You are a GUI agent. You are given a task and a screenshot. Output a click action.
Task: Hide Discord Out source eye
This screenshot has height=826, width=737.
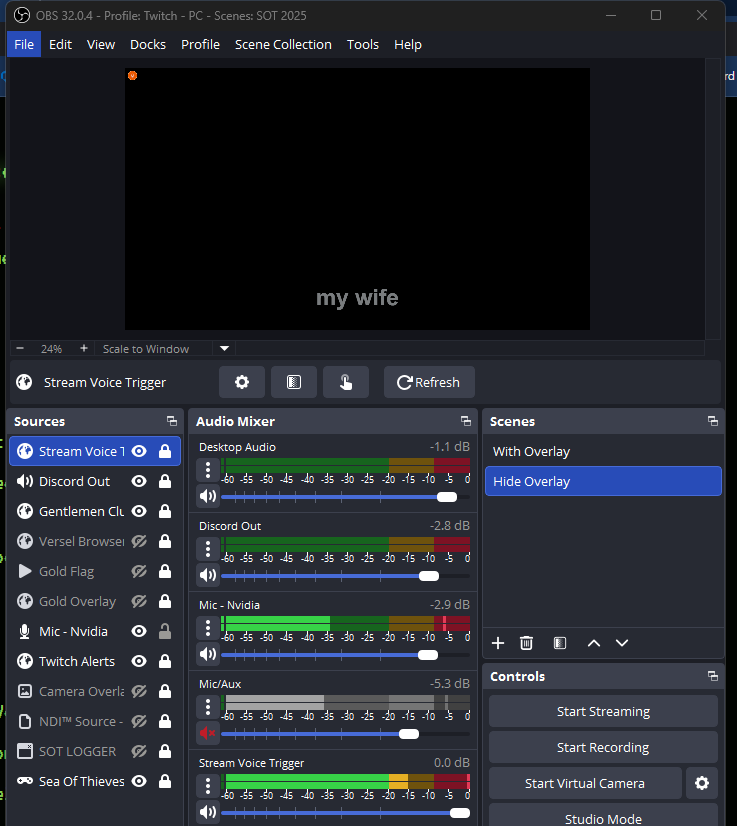[x=139, y=481]
